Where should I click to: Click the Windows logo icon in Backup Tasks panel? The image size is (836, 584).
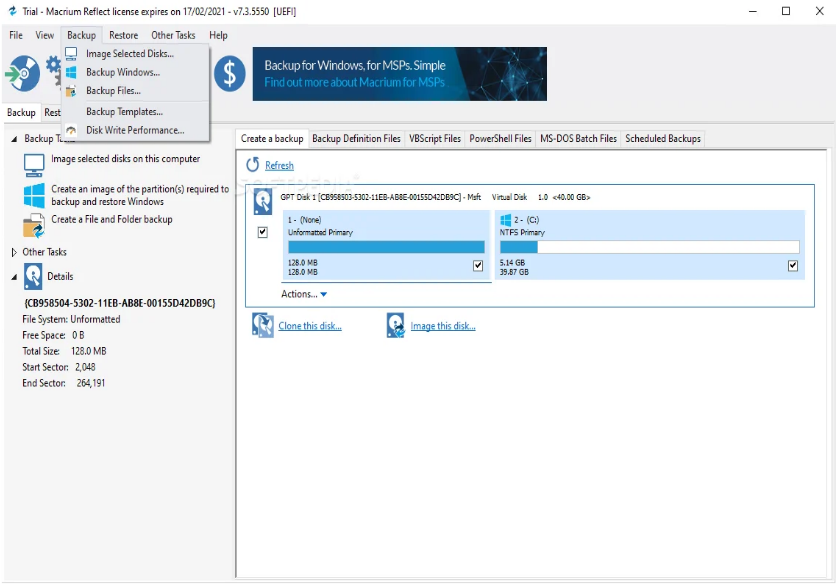click(x=34, y=195)
